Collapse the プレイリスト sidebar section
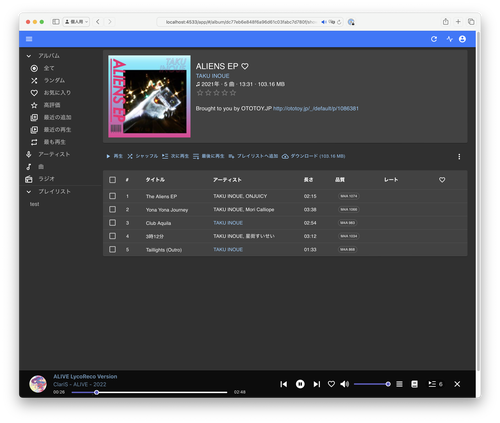 [29, 192]
